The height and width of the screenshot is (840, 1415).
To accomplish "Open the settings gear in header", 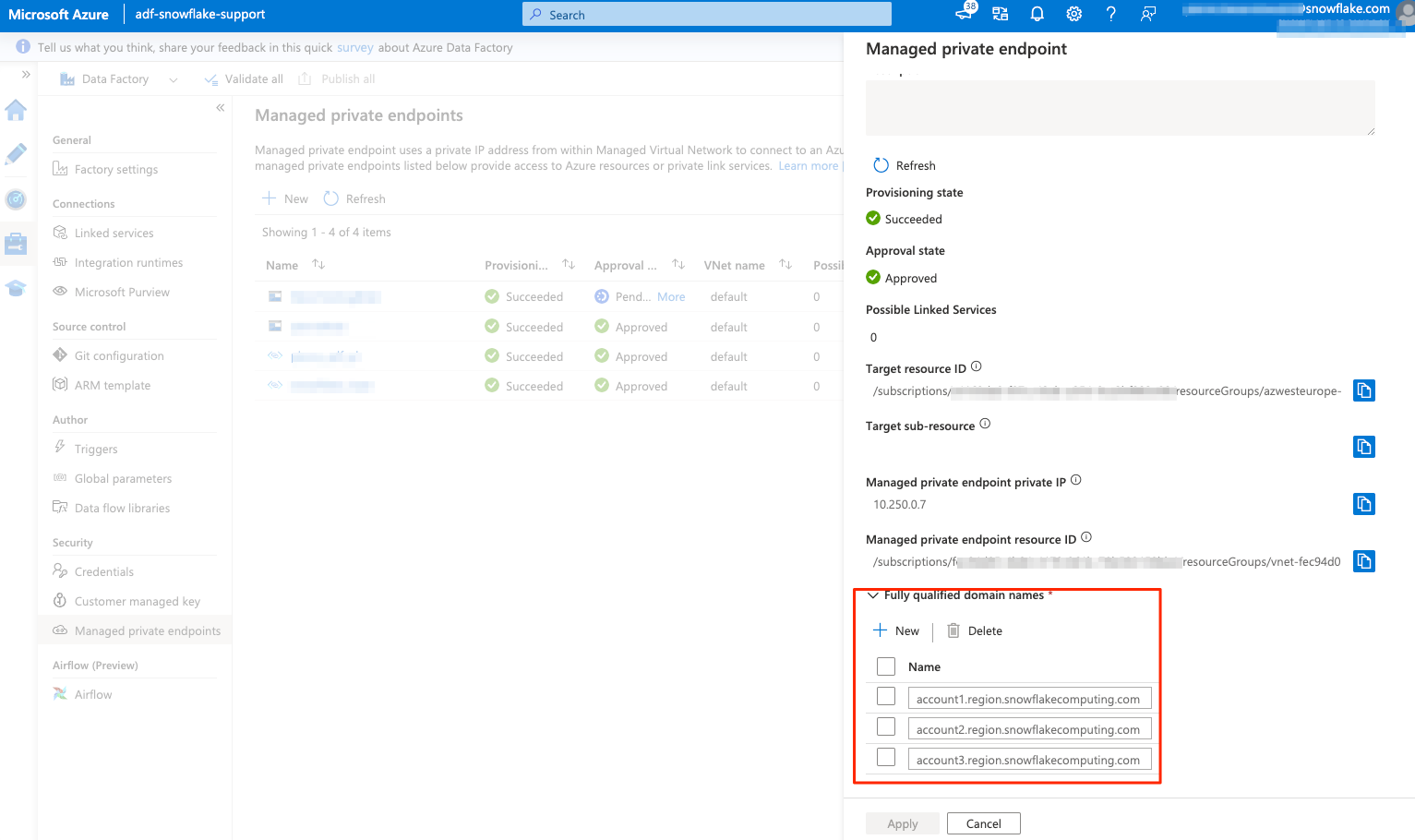I will 1073,14.
